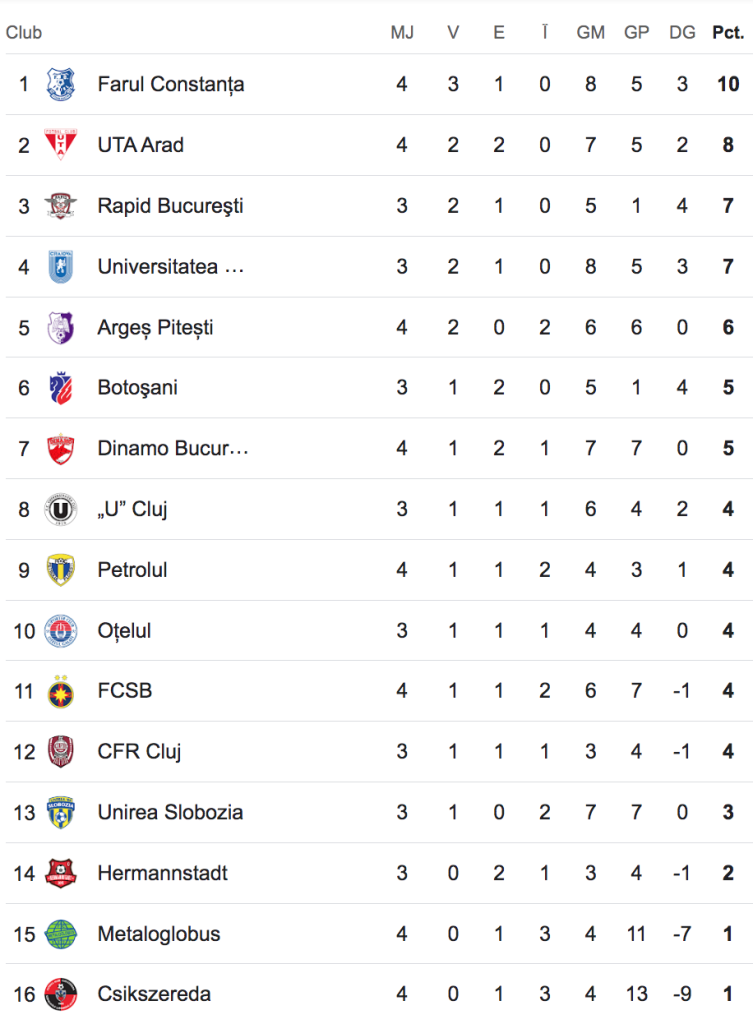Click the Farul Constanța club crest

click(x=61, y=84)
